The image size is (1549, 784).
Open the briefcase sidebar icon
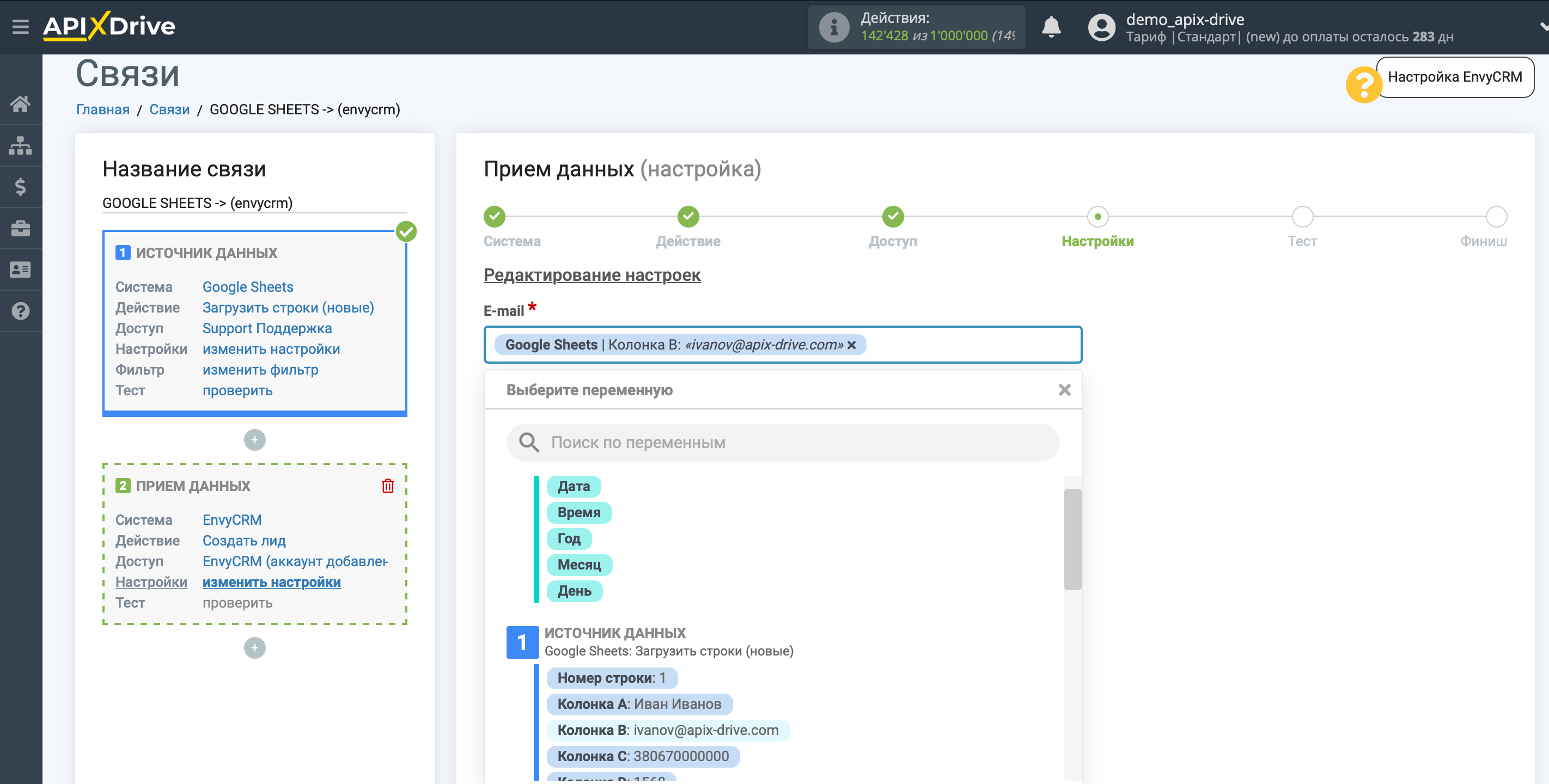21,229
